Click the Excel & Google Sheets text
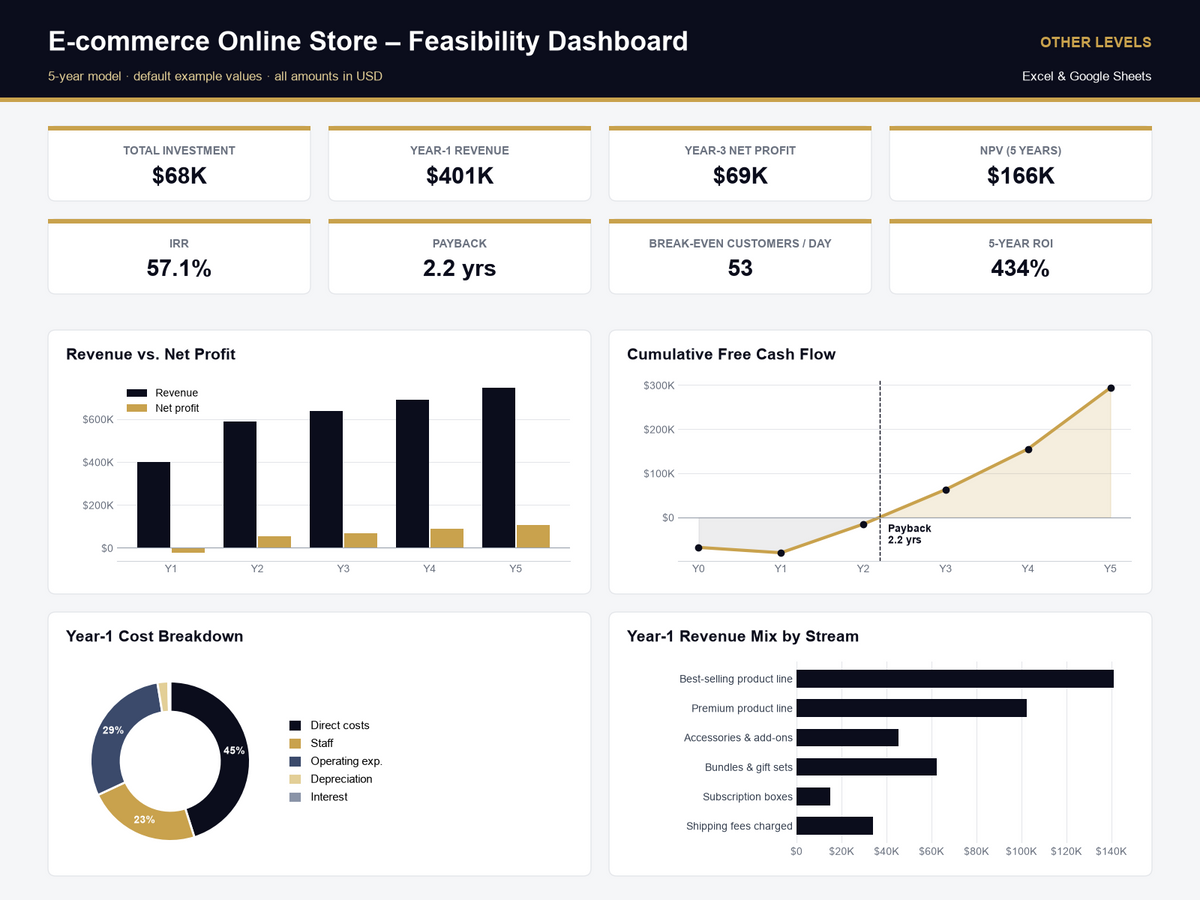This screenshot has width=1200, height=900. coord(1087,76)
